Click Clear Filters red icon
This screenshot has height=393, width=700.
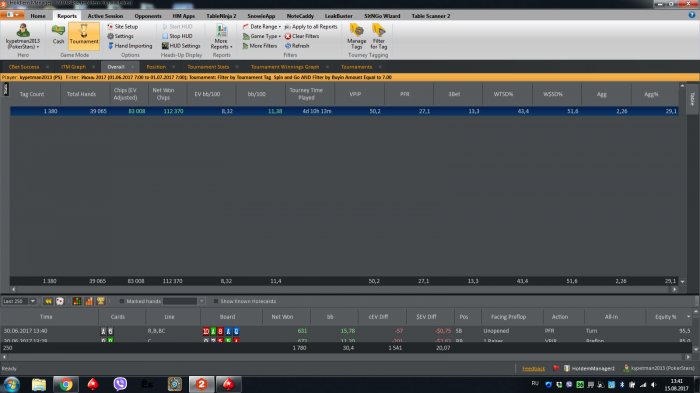click(288, 36)
